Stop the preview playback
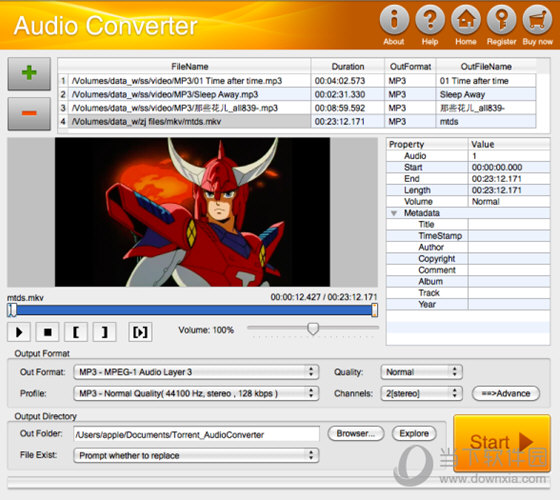 (x=48, y=332)
